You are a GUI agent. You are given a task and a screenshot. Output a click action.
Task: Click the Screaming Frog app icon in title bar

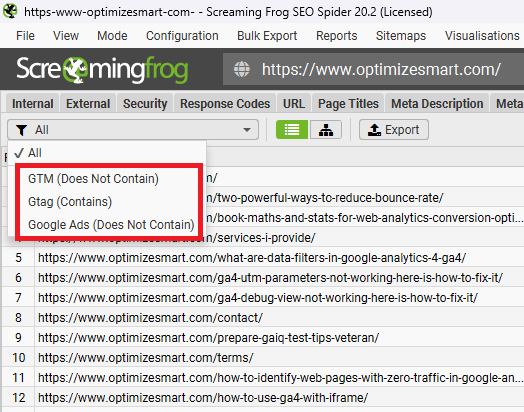10,11
